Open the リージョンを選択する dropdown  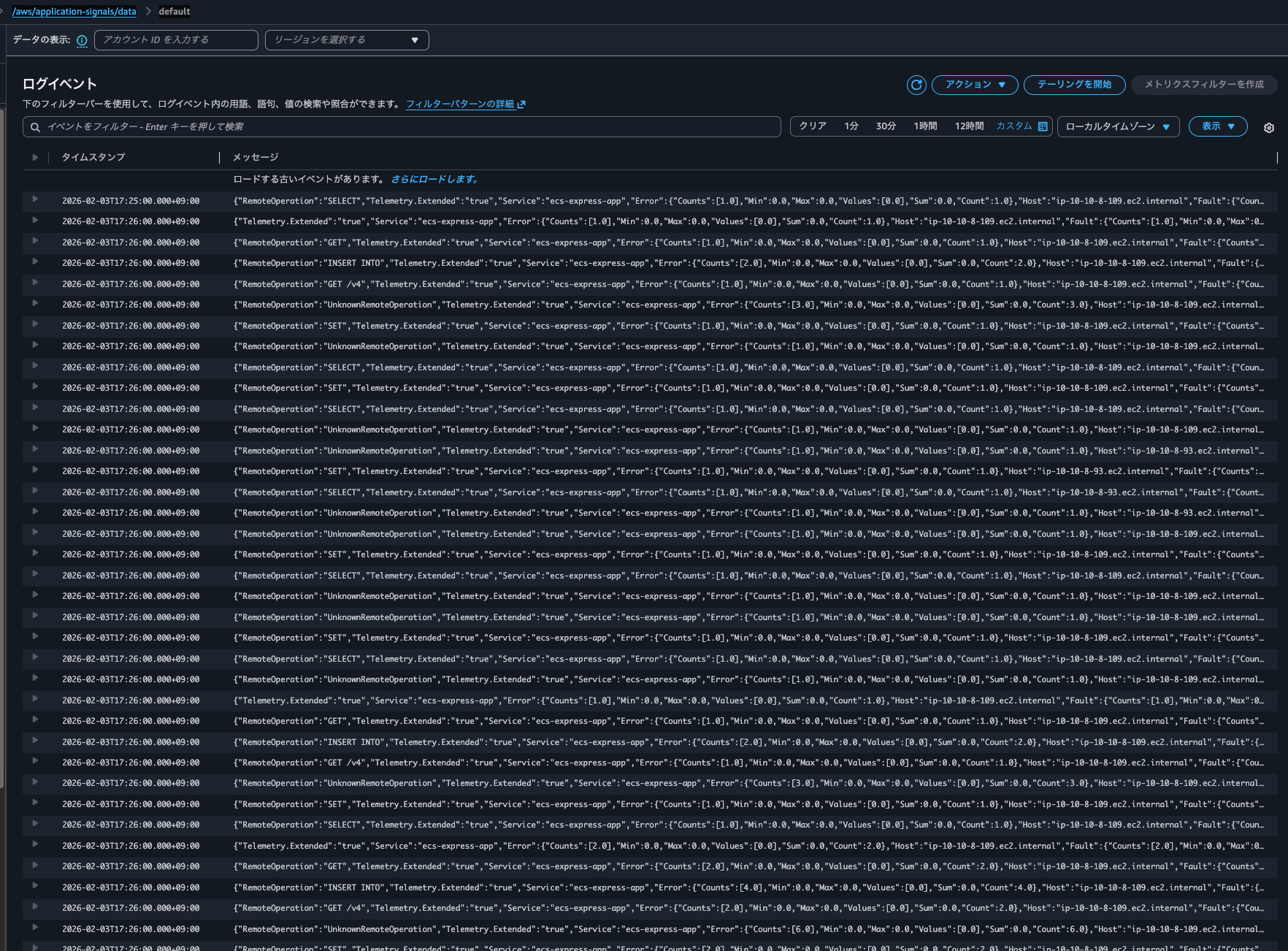(347, 39)
